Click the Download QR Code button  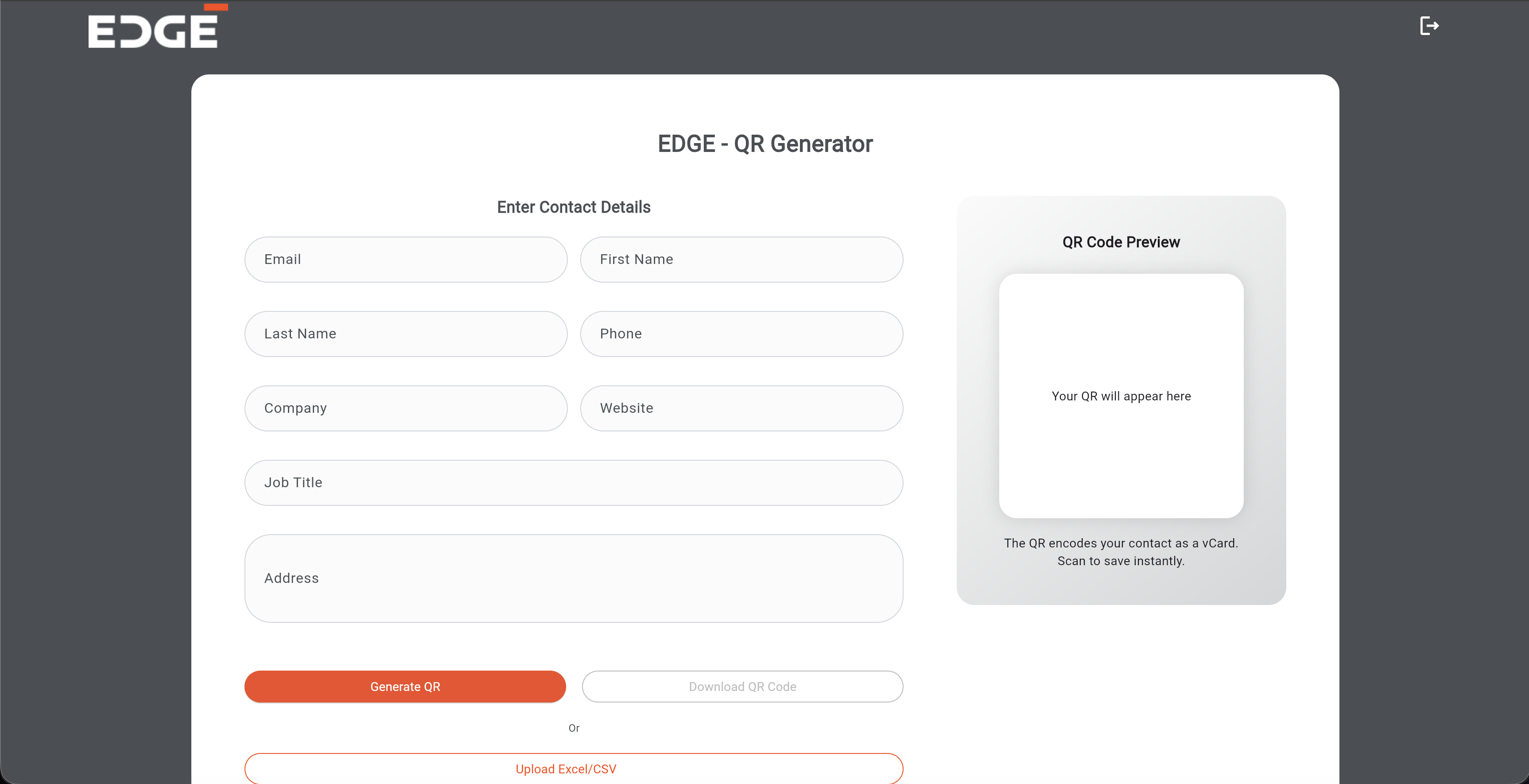point(742,687)
